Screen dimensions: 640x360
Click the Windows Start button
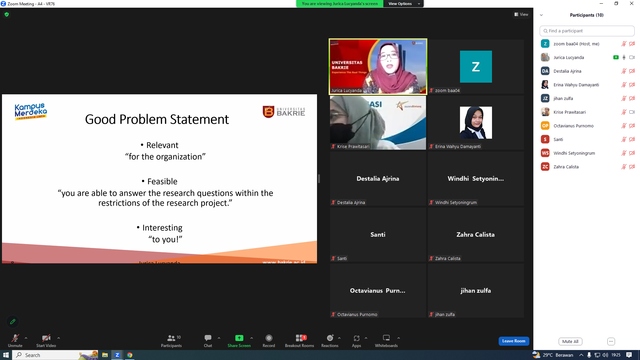[6, 355]
